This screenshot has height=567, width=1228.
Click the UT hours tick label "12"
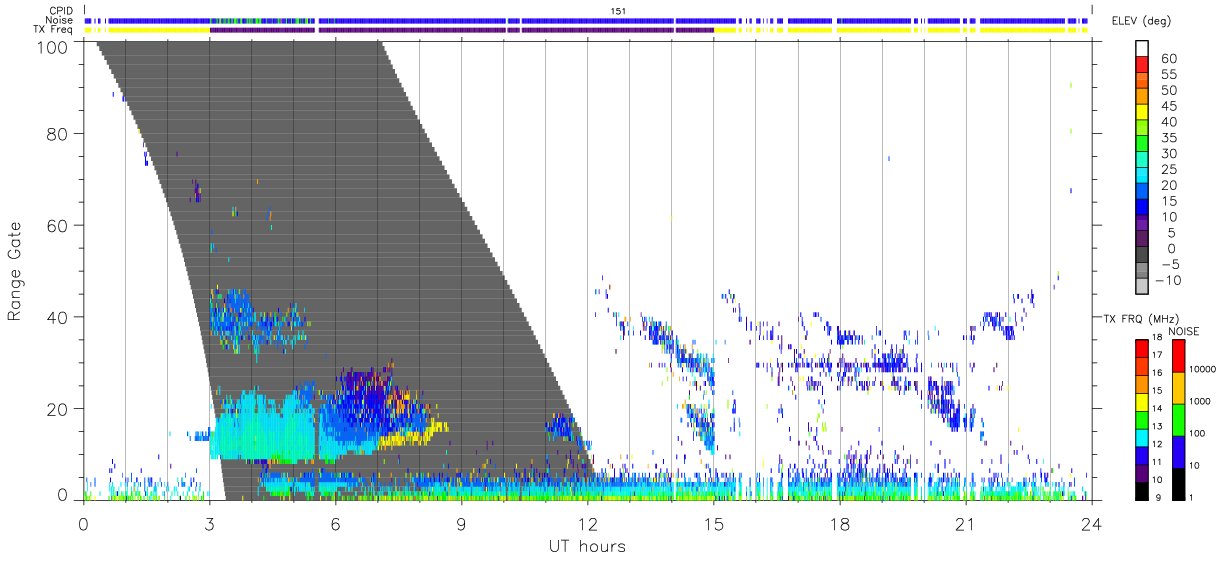coord(587,523)
